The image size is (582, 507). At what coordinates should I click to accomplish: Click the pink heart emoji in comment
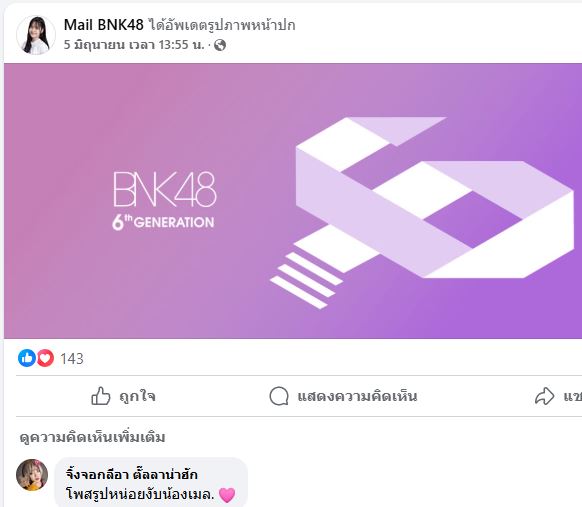pos(227,495)
